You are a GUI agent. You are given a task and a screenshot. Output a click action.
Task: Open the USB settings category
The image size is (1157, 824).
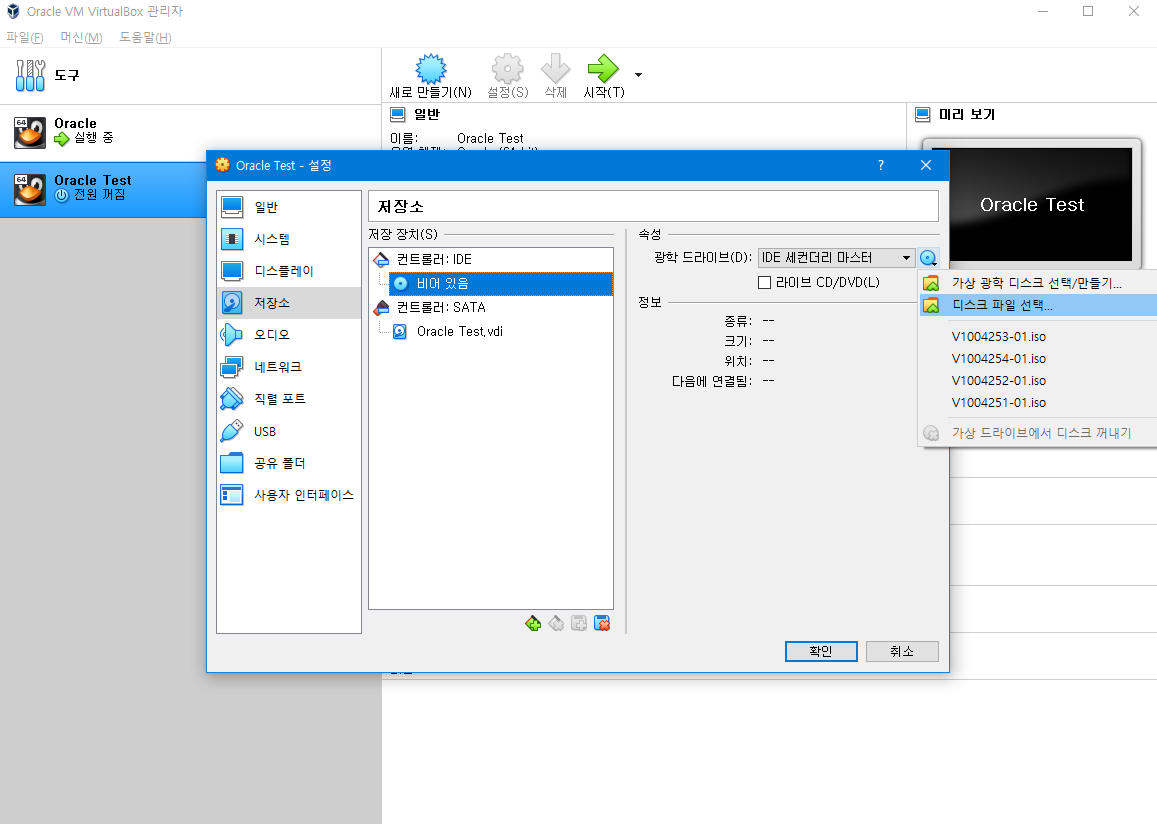pyautogui.click(x=289, y=432)
